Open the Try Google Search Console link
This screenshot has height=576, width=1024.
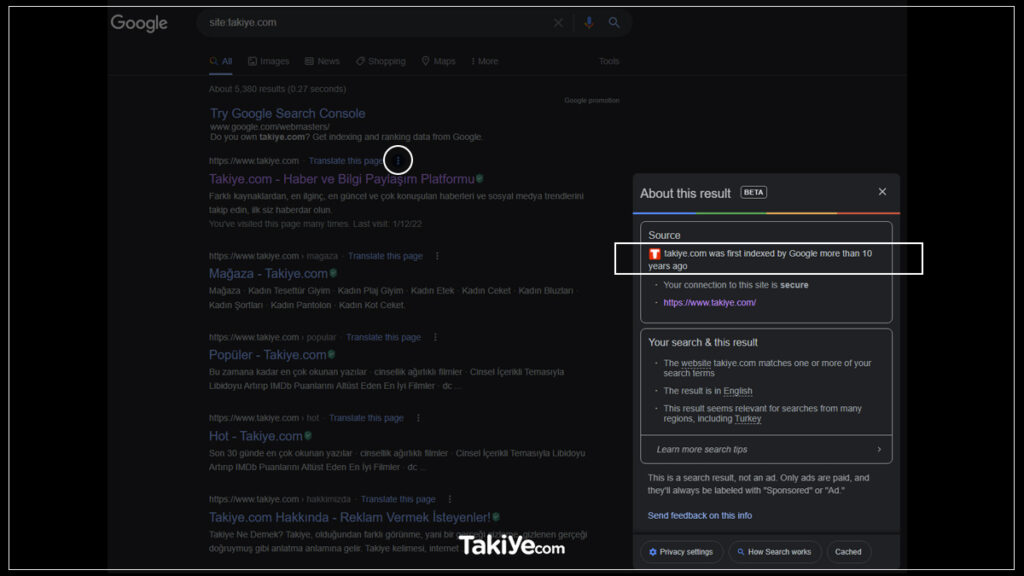(287, 113)
